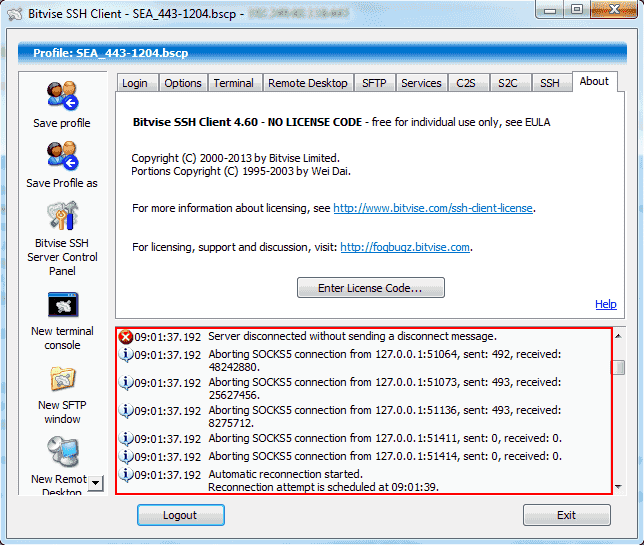Screen dimensions: 644x545
Task: Open New Remote Desktop icon
Action: pyautogui.click(x=62, y=452)
